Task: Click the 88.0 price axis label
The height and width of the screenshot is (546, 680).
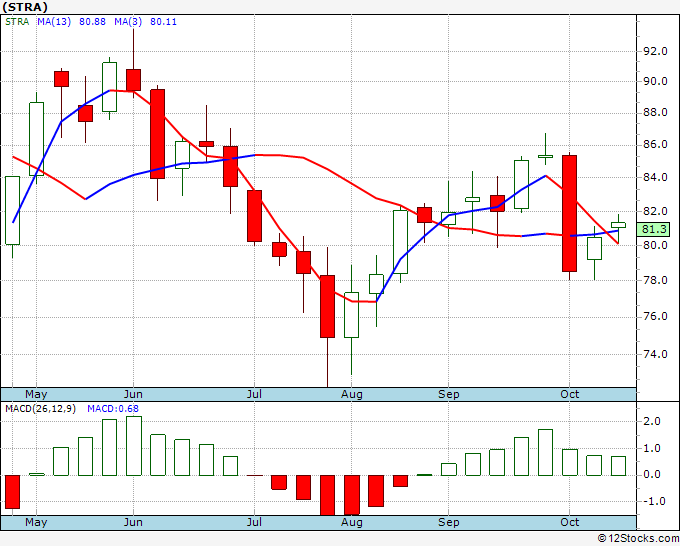Action: coord(655,113)
